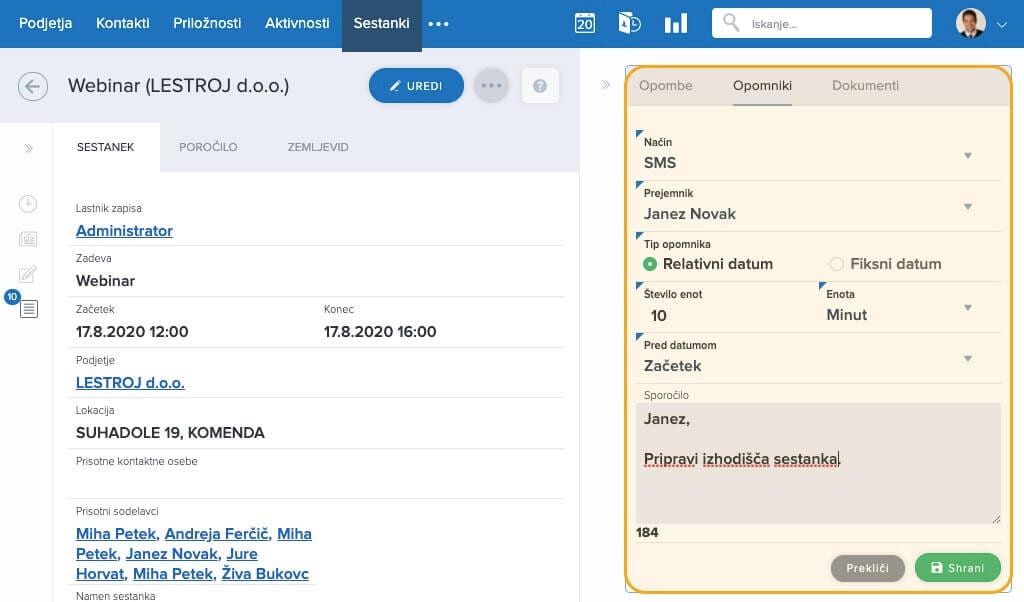Open the Kontakti menu
Image resolution: width=1024 pixels, height=602 pixels.
point(123,24)
